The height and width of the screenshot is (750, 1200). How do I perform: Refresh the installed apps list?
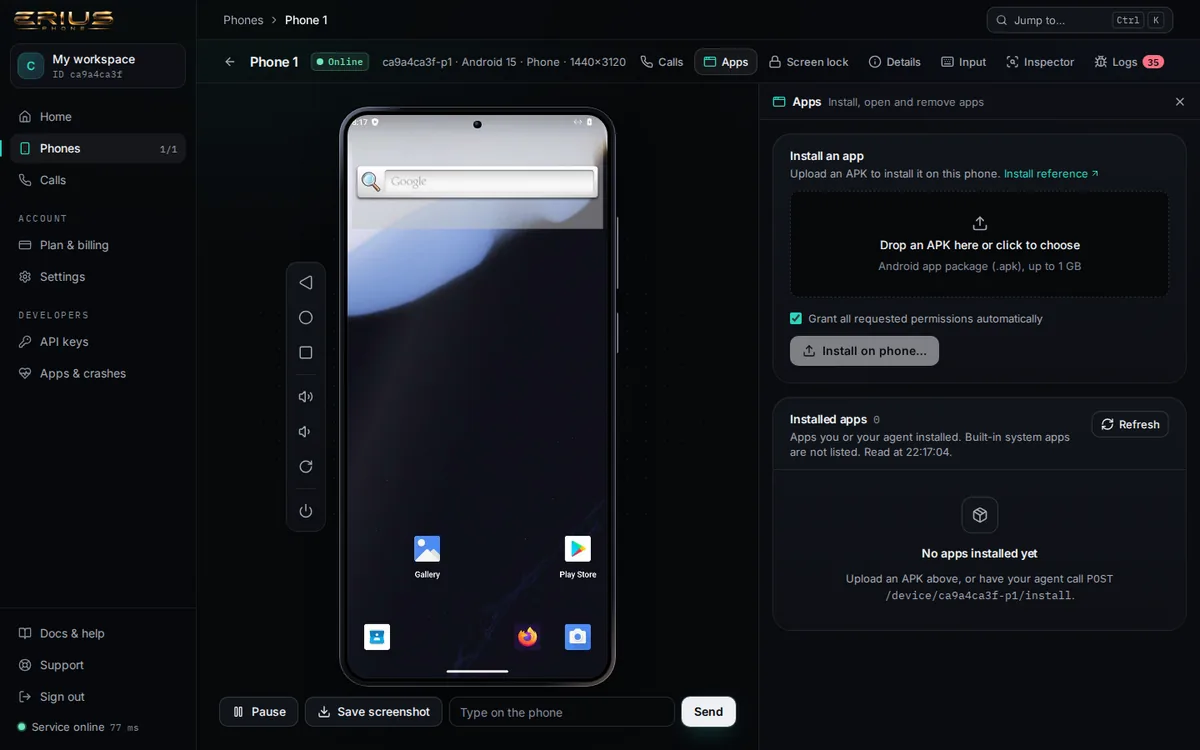click(x=1130, y=424)
